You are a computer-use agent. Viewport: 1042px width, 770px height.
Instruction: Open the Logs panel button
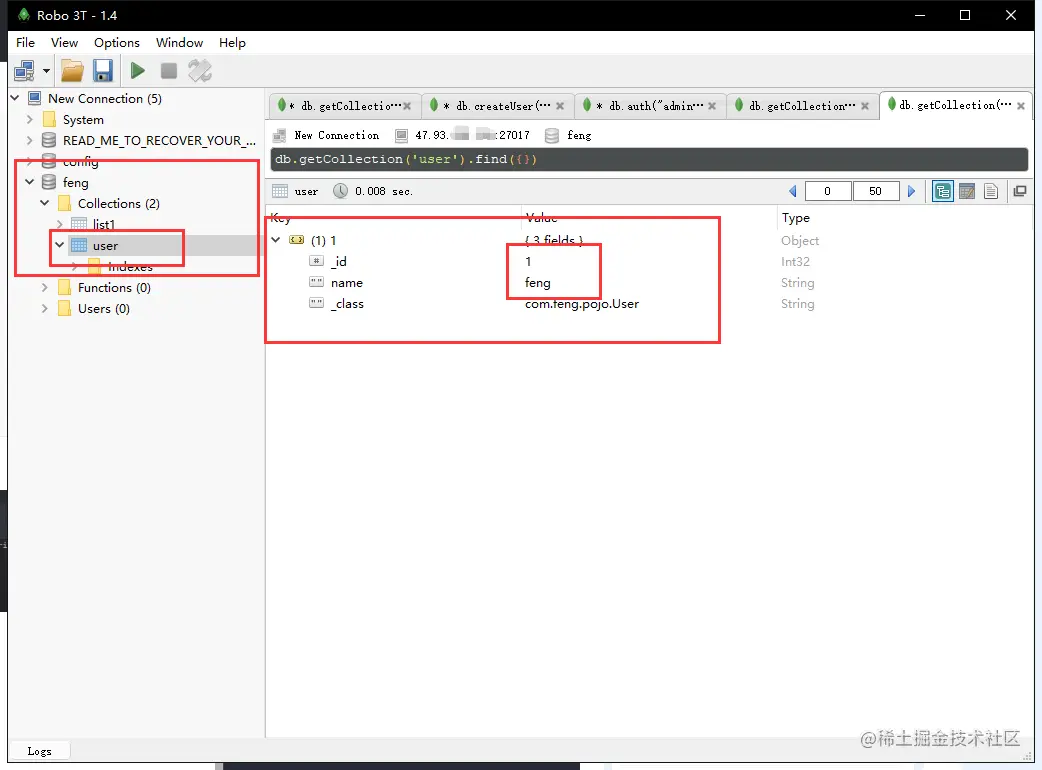tap(39, 751)
